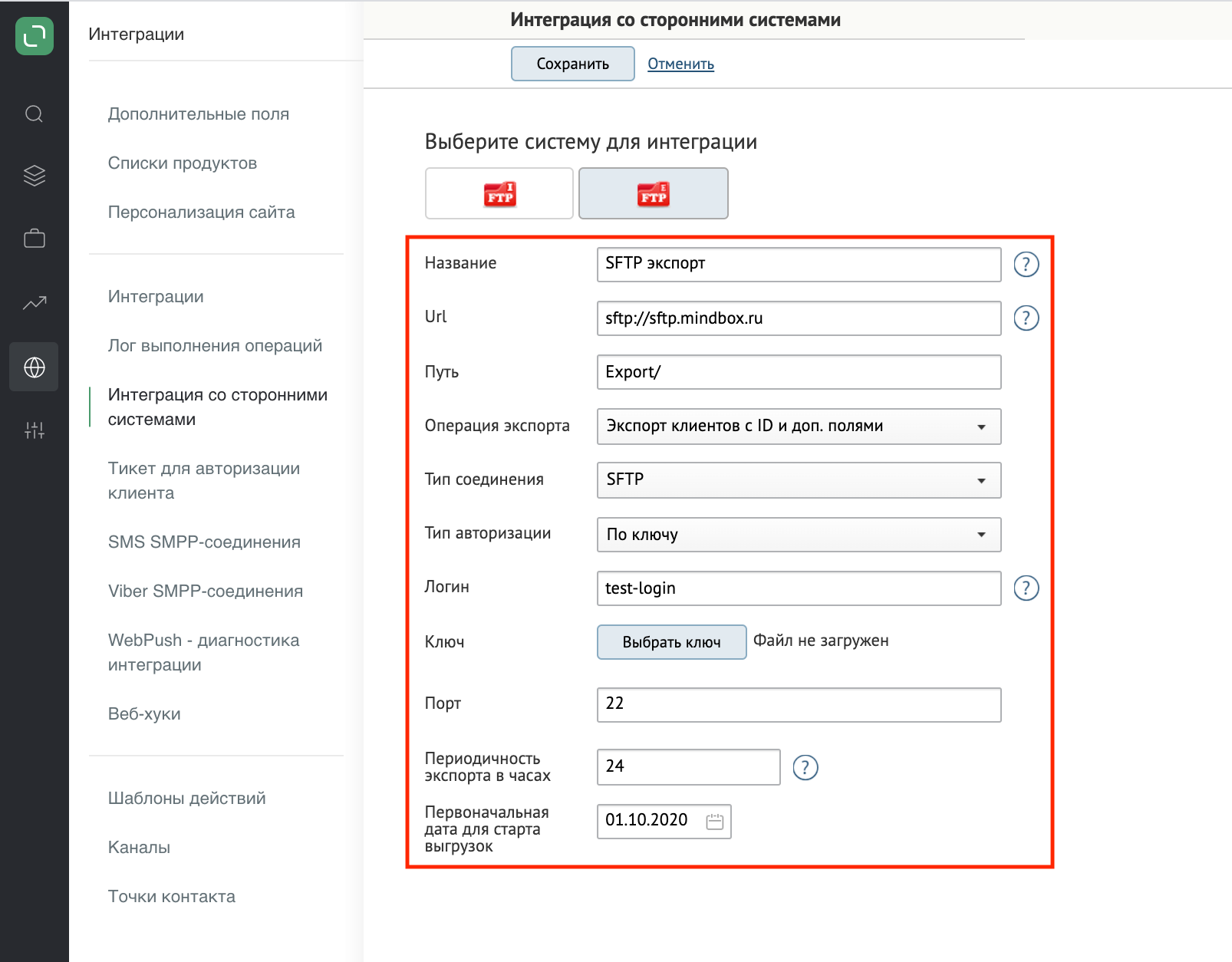
Task: Open calendar picker for start date
Action: 714,822
